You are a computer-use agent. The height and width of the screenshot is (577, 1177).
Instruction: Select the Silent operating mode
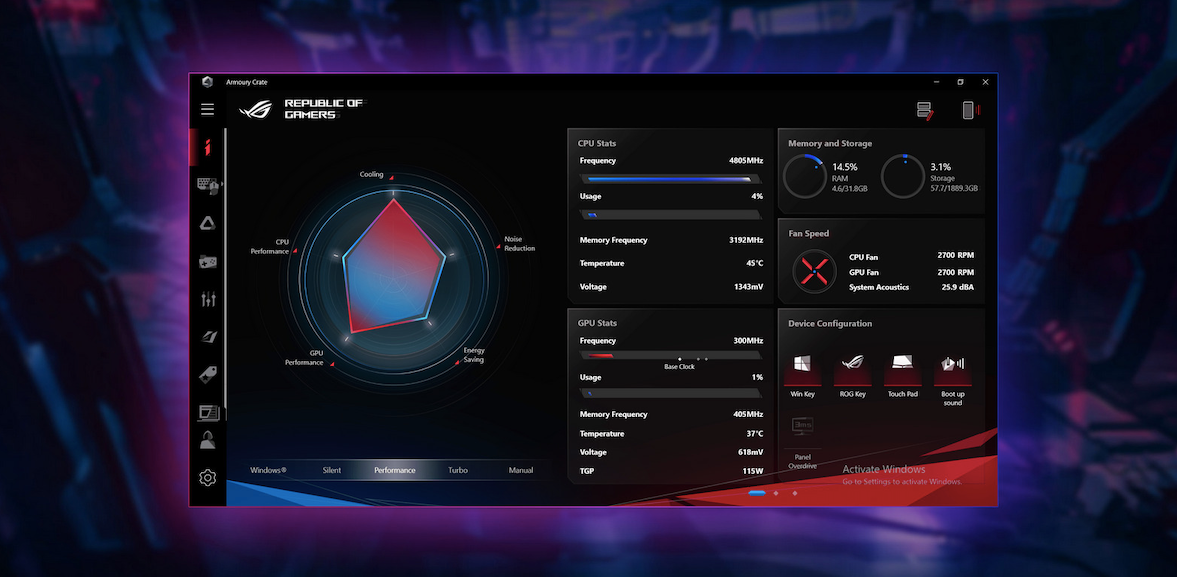click(332, 470)
